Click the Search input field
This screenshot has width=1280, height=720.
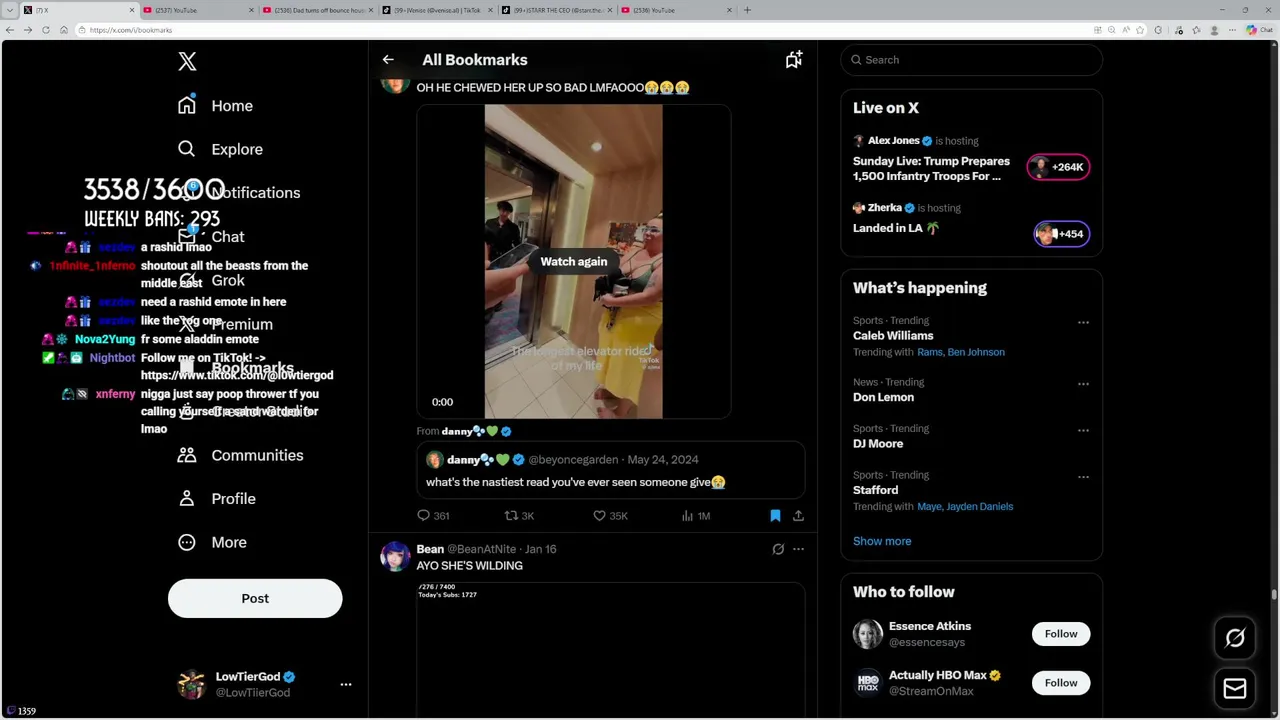click(971, 60)
